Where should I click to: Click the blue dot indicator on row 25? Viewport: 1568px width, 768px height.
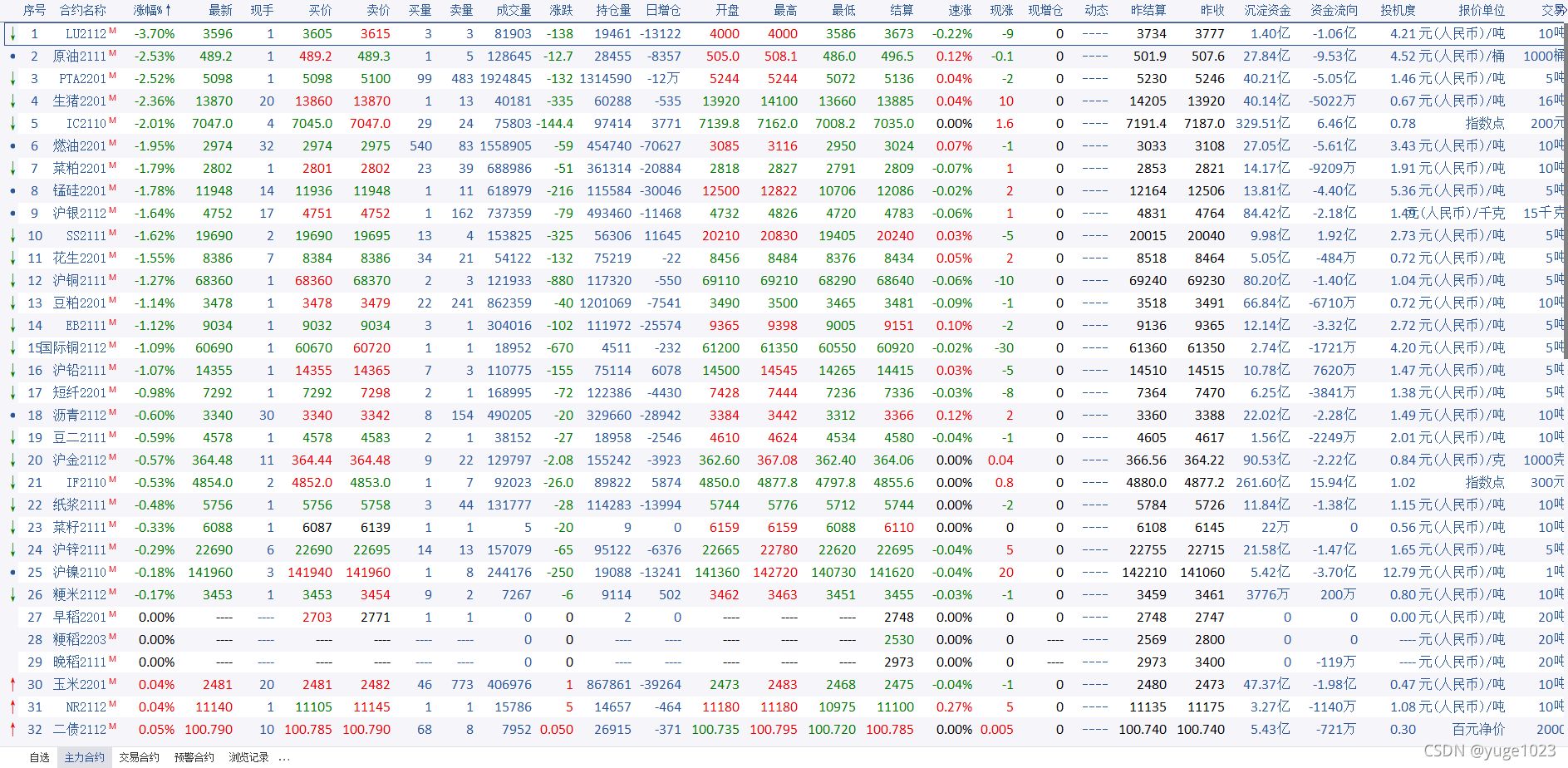point(12,573)
